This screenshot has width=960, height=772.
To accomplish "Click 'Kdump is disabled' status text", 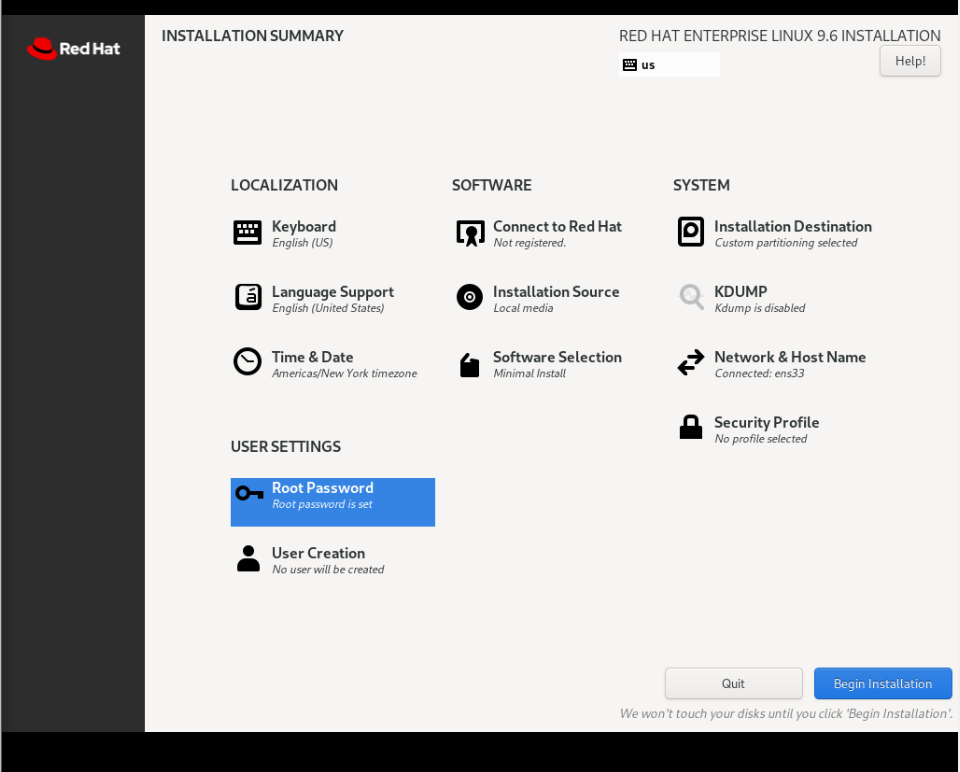I will pos(760,308).
